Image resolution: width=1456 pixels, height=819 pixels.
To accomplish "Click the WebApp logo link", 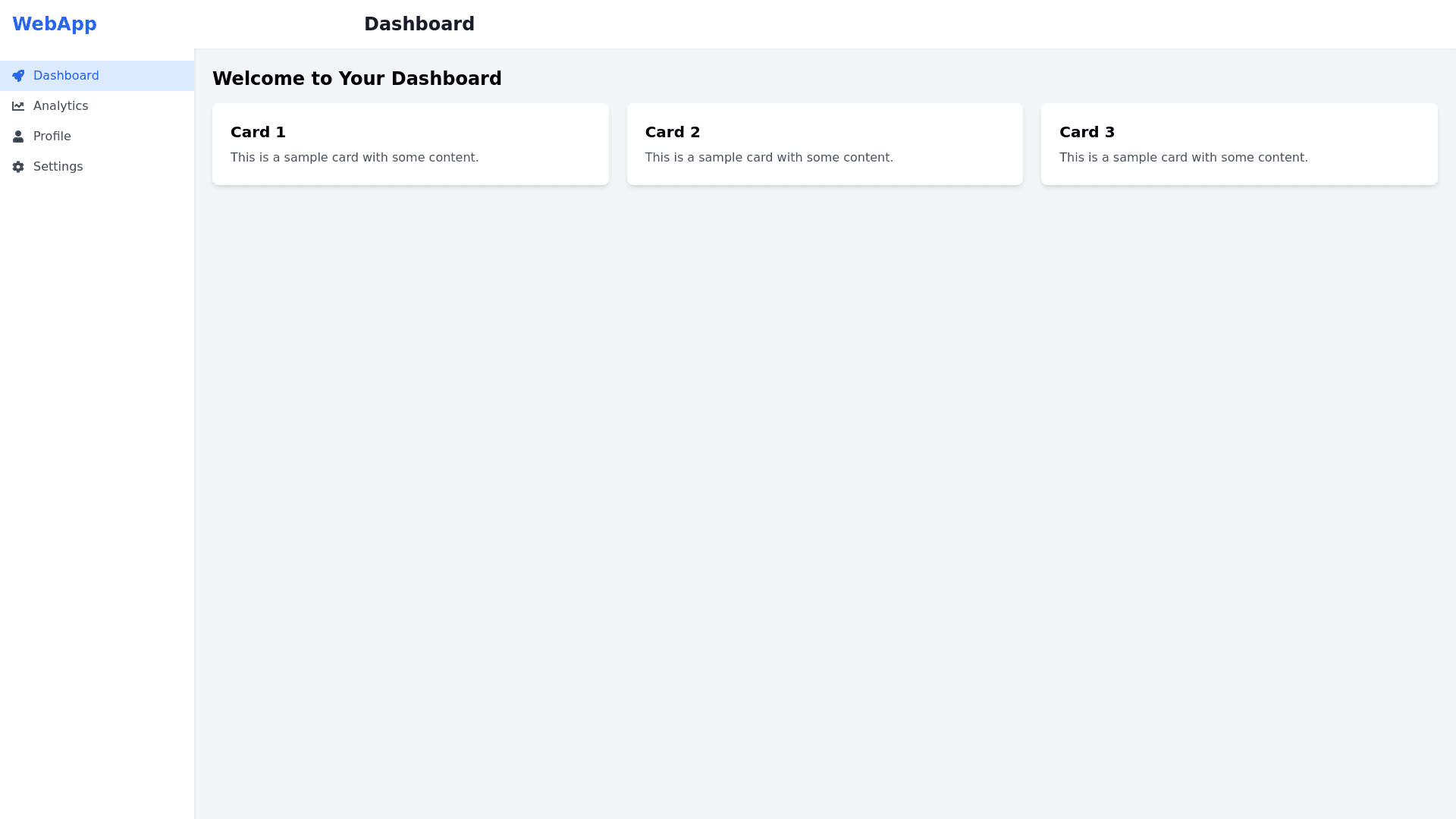I will coord(55,24).
